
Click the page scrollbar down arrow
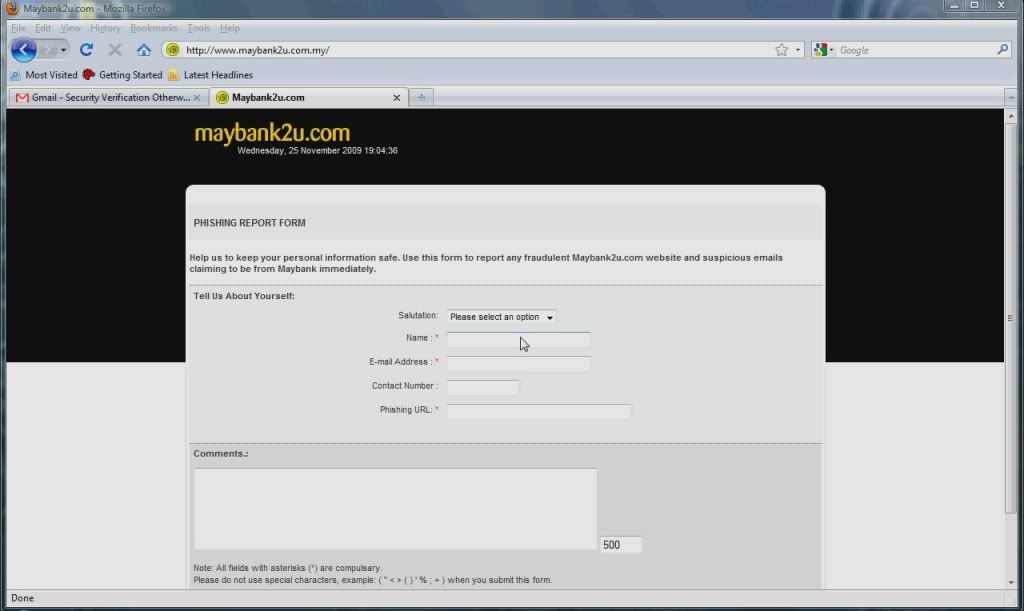click(x=1010, y=582)
